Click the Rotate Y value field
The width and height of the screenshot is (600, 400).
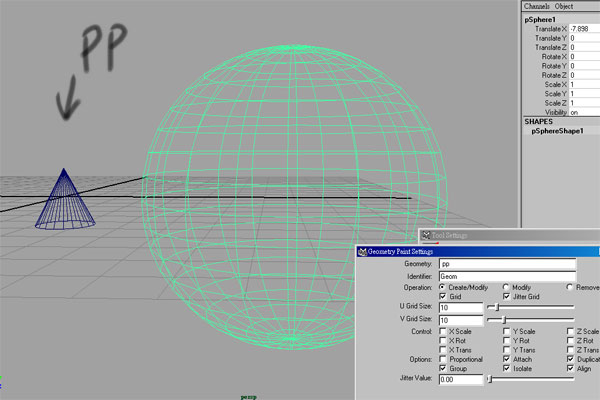[584, 66]
